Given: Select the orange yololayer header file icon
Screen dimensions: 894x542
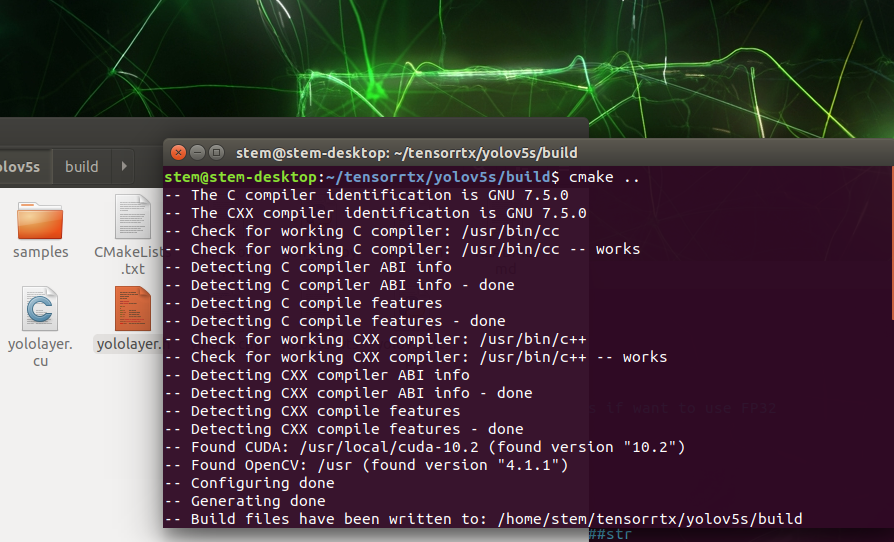Looking at the screenshot, I should tap(133, 308).
